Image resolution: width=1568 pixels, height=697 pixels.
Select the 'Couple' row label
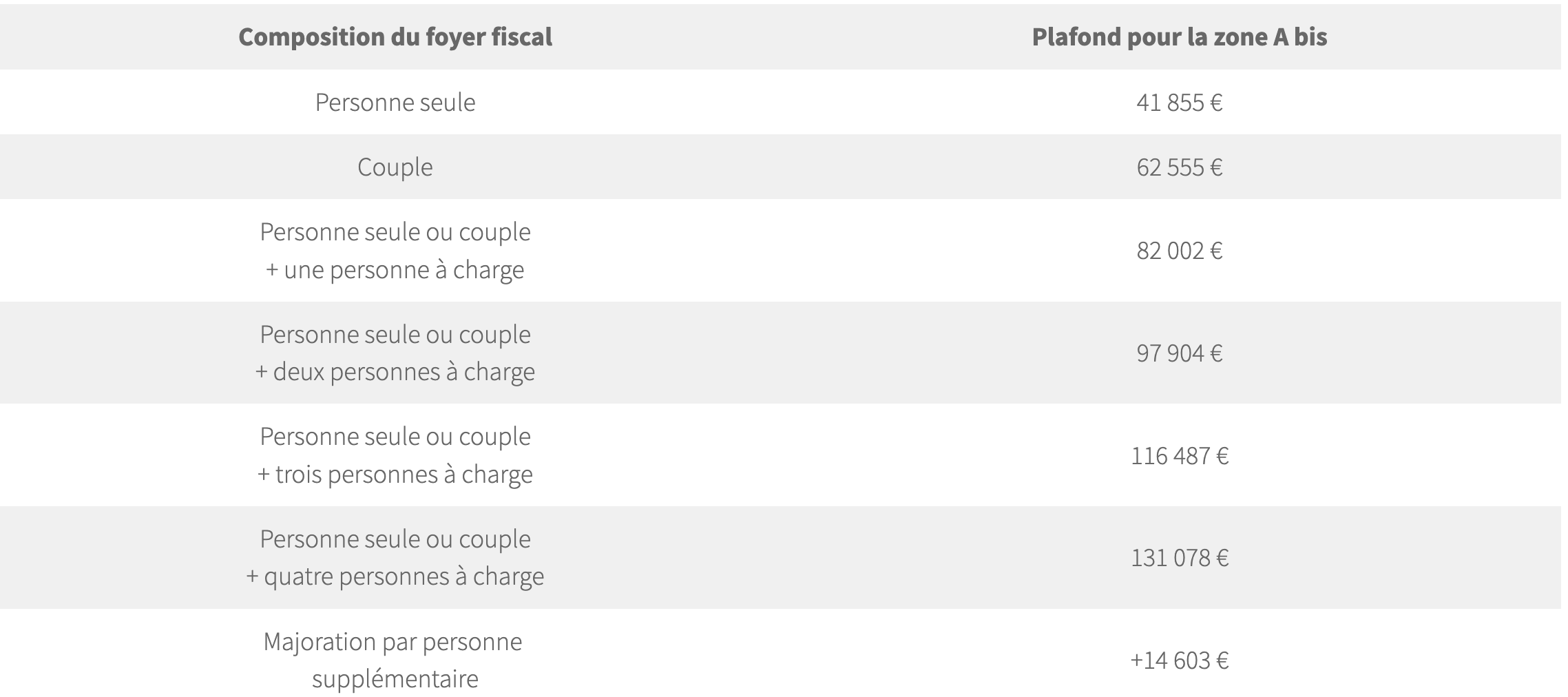(x=395, y=167)
